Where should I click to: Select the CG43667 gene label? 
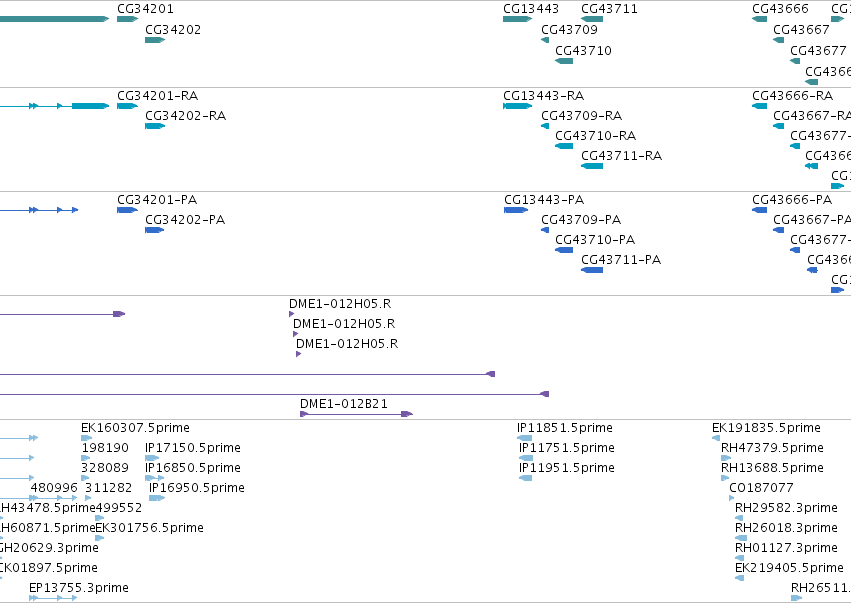click(x=802, y=29)
